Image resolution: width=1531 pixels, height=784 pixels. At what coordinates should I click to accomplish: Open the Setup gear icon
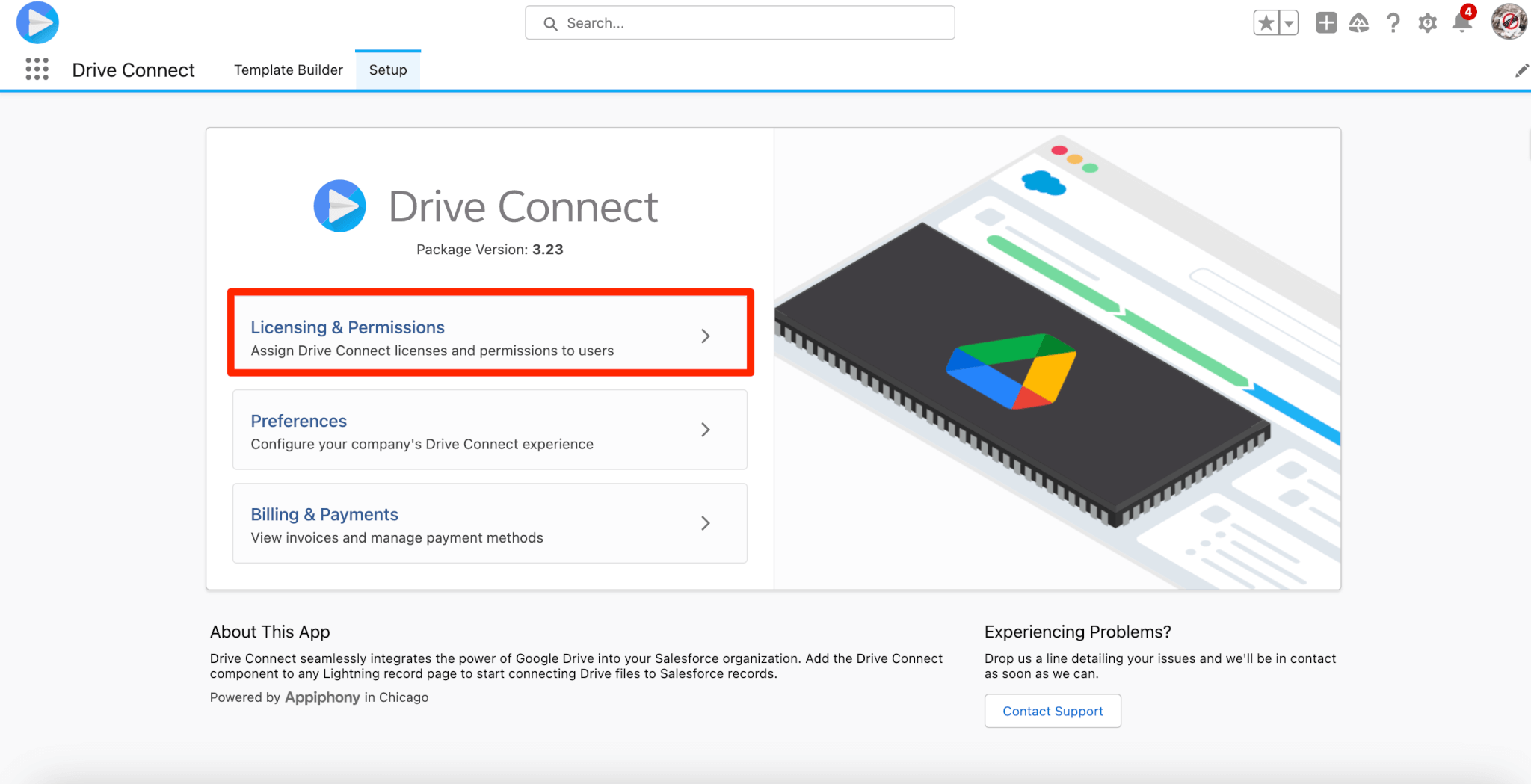(x=1428, y=22)
